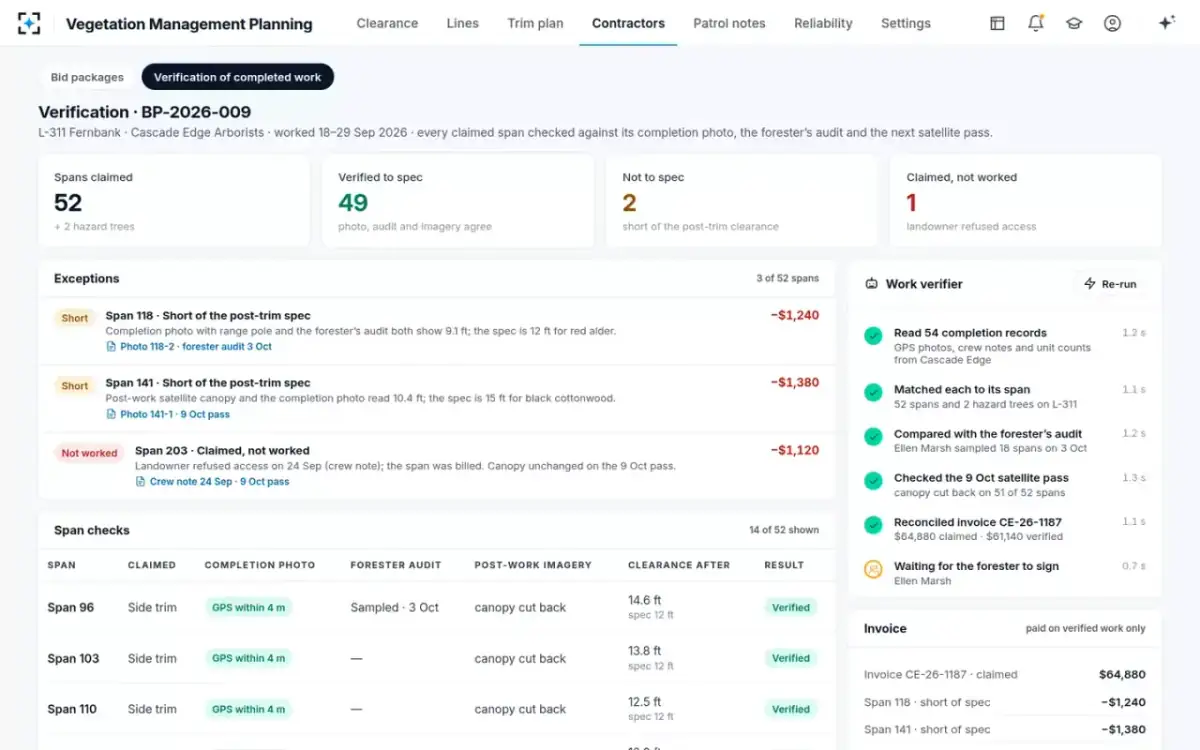The width and height of the screenshot is (1200, 750).
Task: Open the Patrol notes tab
Action: pyautogui.click(x=729, y=23)
